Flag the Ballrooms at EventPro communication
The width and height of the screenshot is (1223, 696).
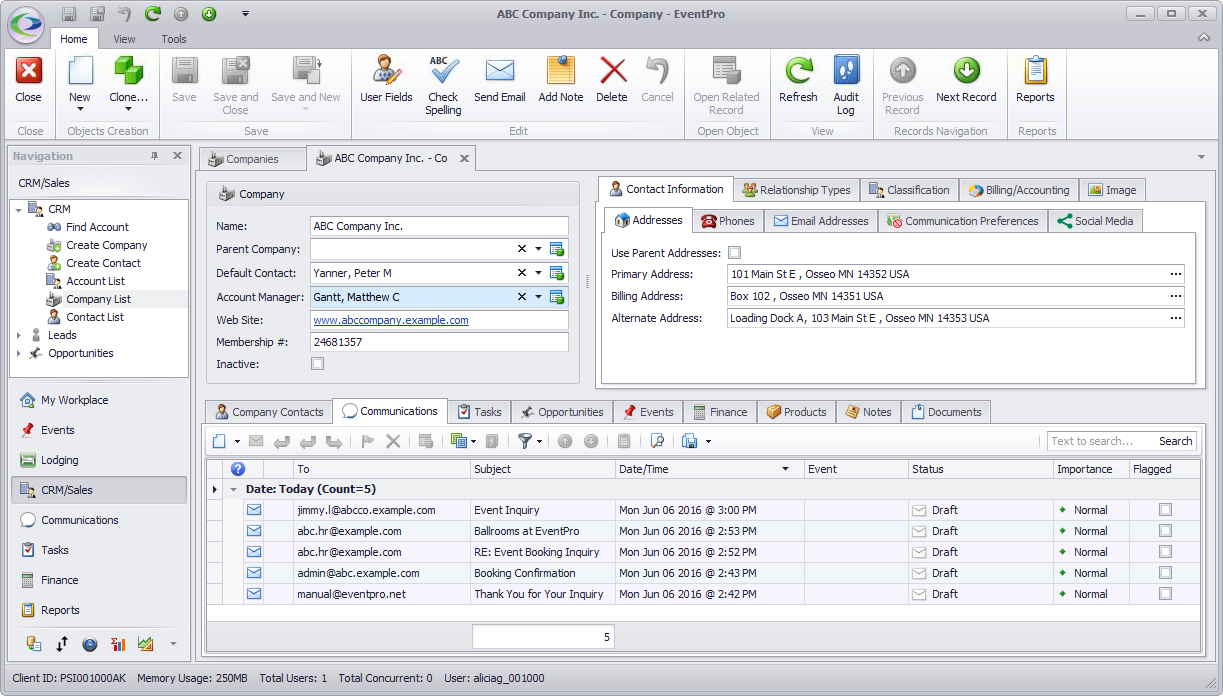click(x=1165, y=531)
